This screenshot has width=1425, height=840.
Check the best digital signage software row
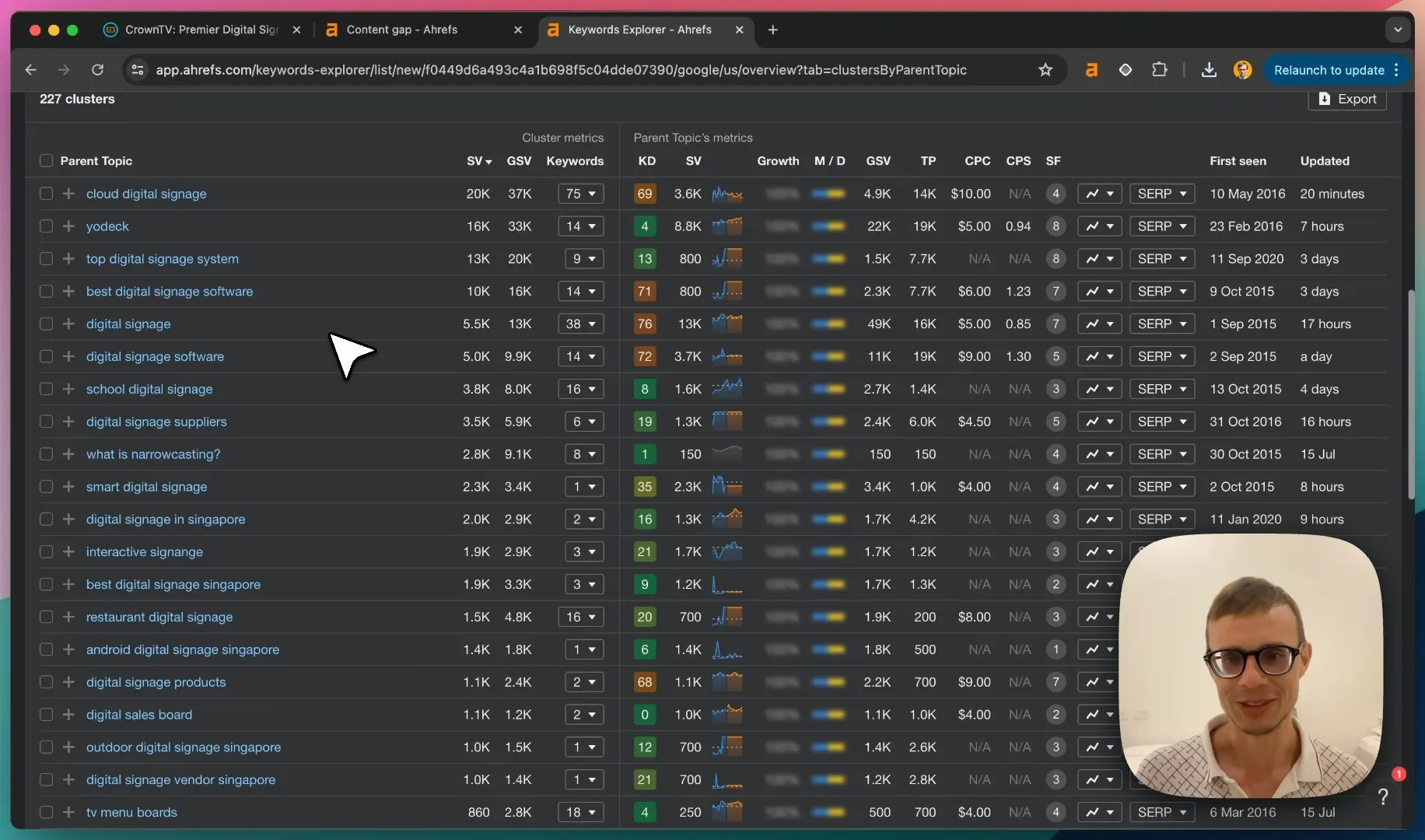click(46, 292)
